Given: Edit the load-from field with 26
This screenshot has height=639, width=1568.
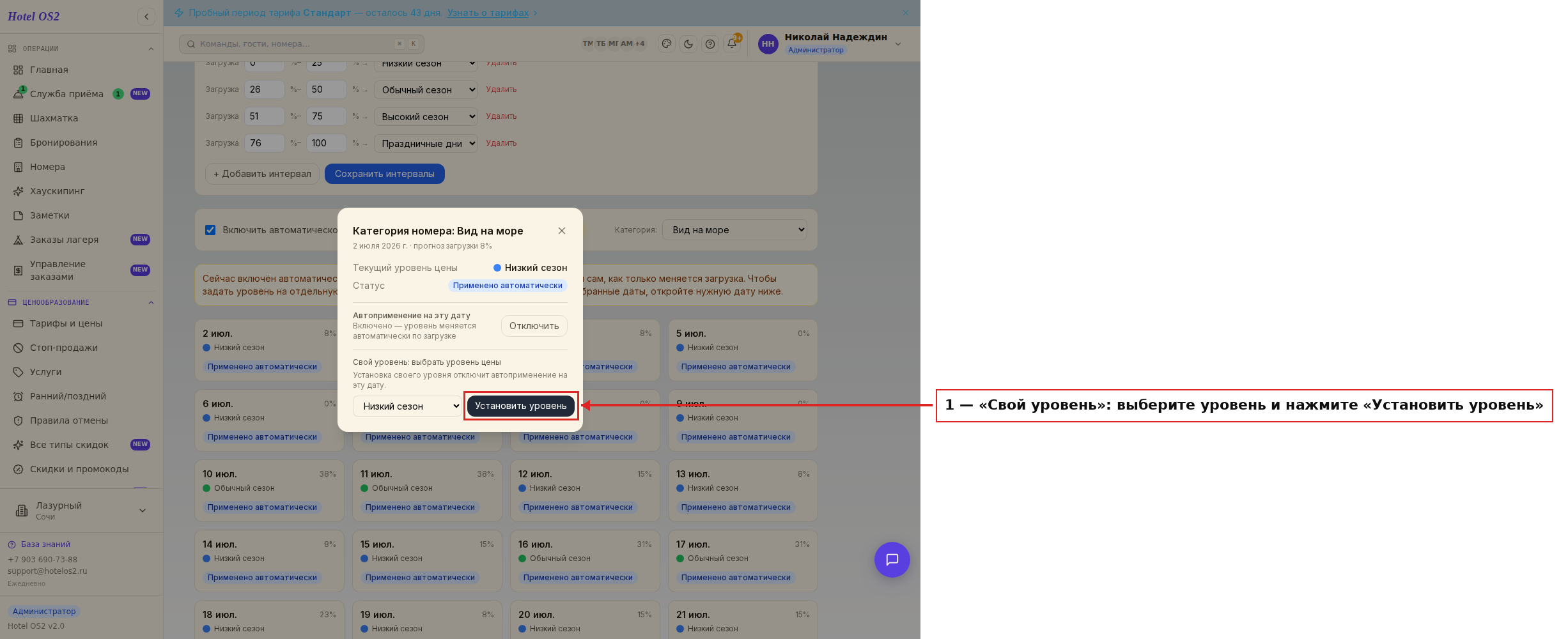Looking at the screenshot, I should click(x=264, y=89).
